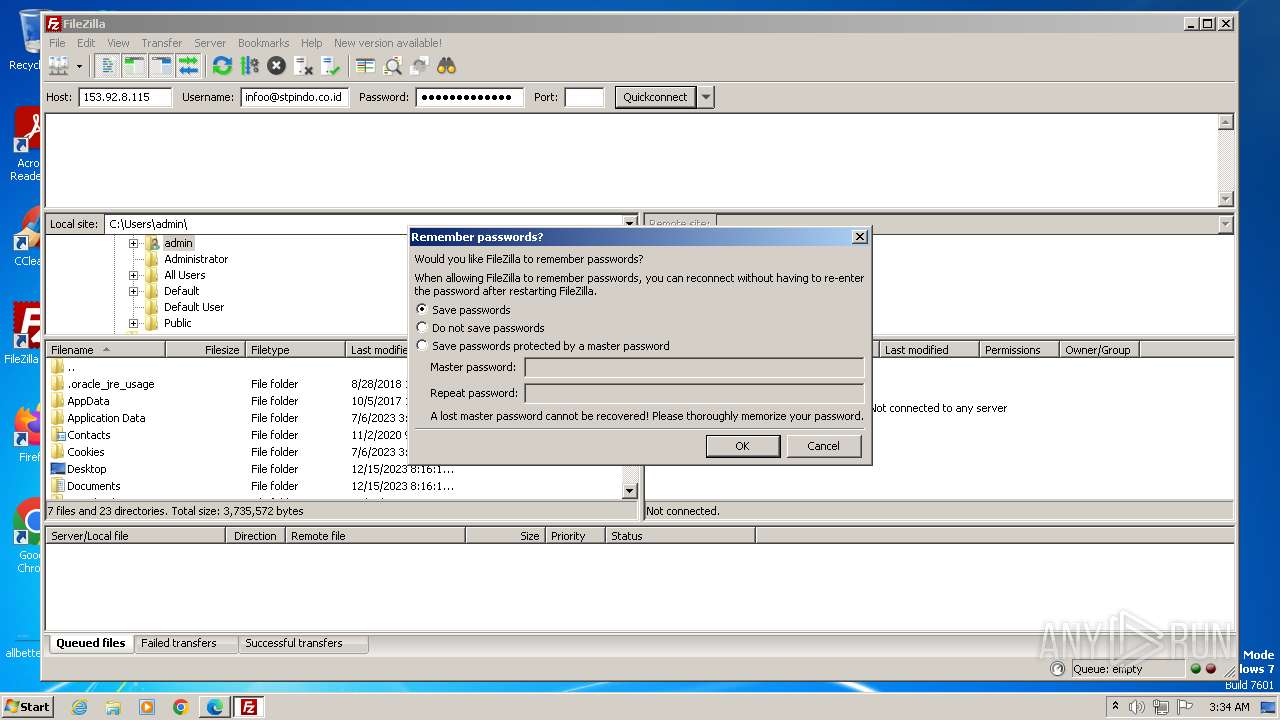The height and width of the screenshot is (720, 1280).
Task: Expand the admin folder tree node
Action: (x=133, y=243)
